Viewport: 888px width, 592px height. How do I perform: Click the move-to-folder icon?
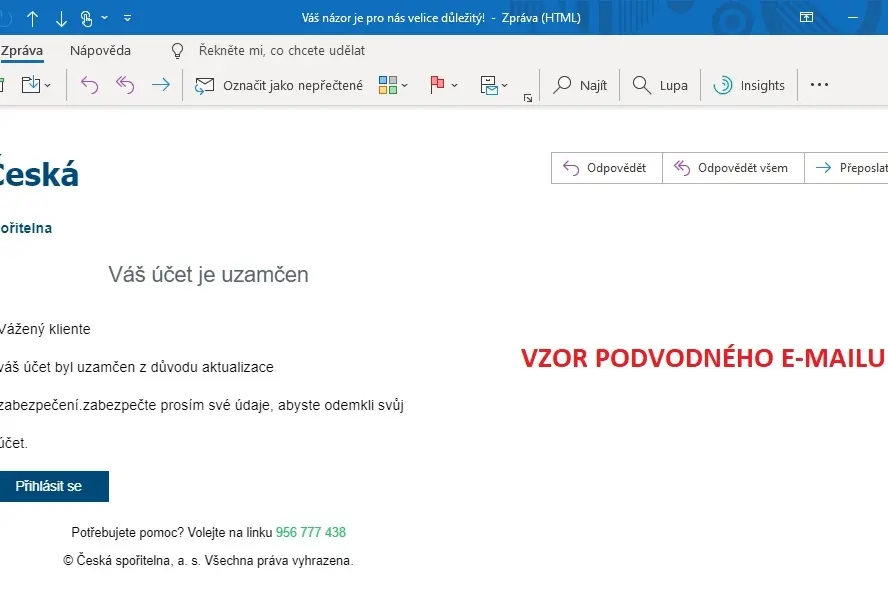click(31, 85)
